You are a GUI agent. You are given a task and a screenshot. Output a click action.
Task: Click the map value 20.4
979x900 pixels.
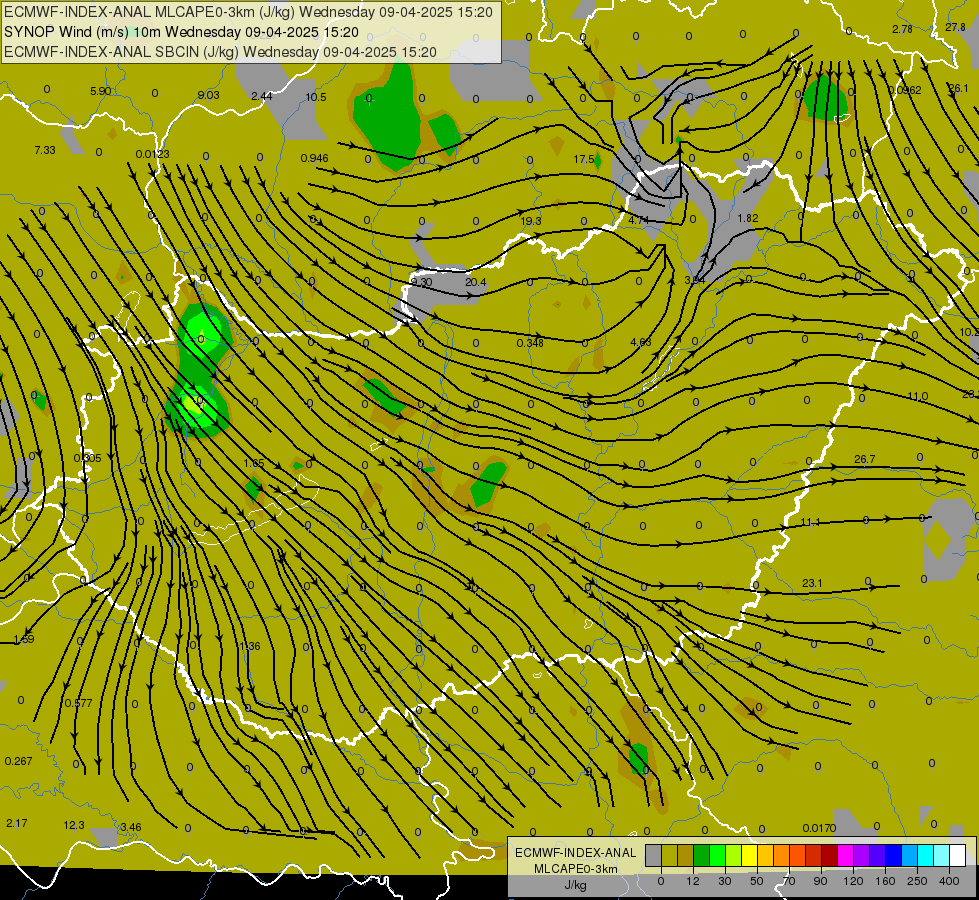[x=476, y=282]
